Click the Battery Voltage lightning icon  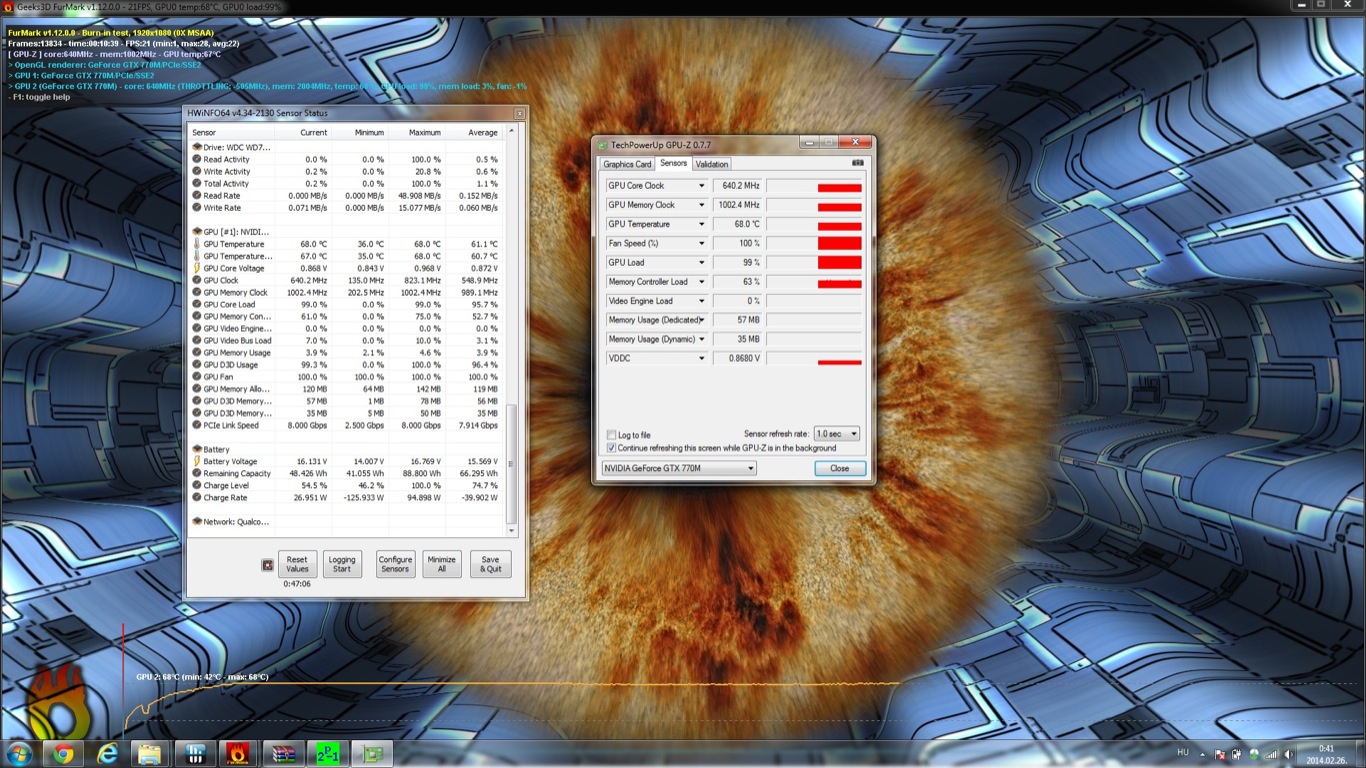point(196,462)
